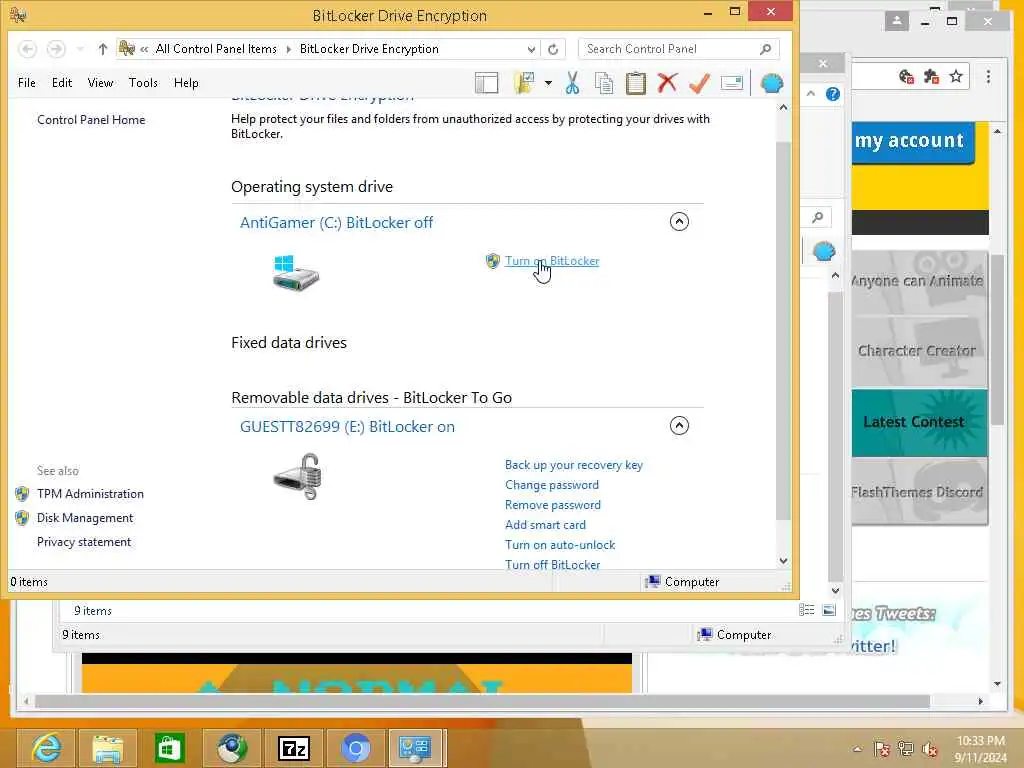This screenshot has height=768, width=1024.
Task: Click the Up one level arrow
Action: [103, 49]
